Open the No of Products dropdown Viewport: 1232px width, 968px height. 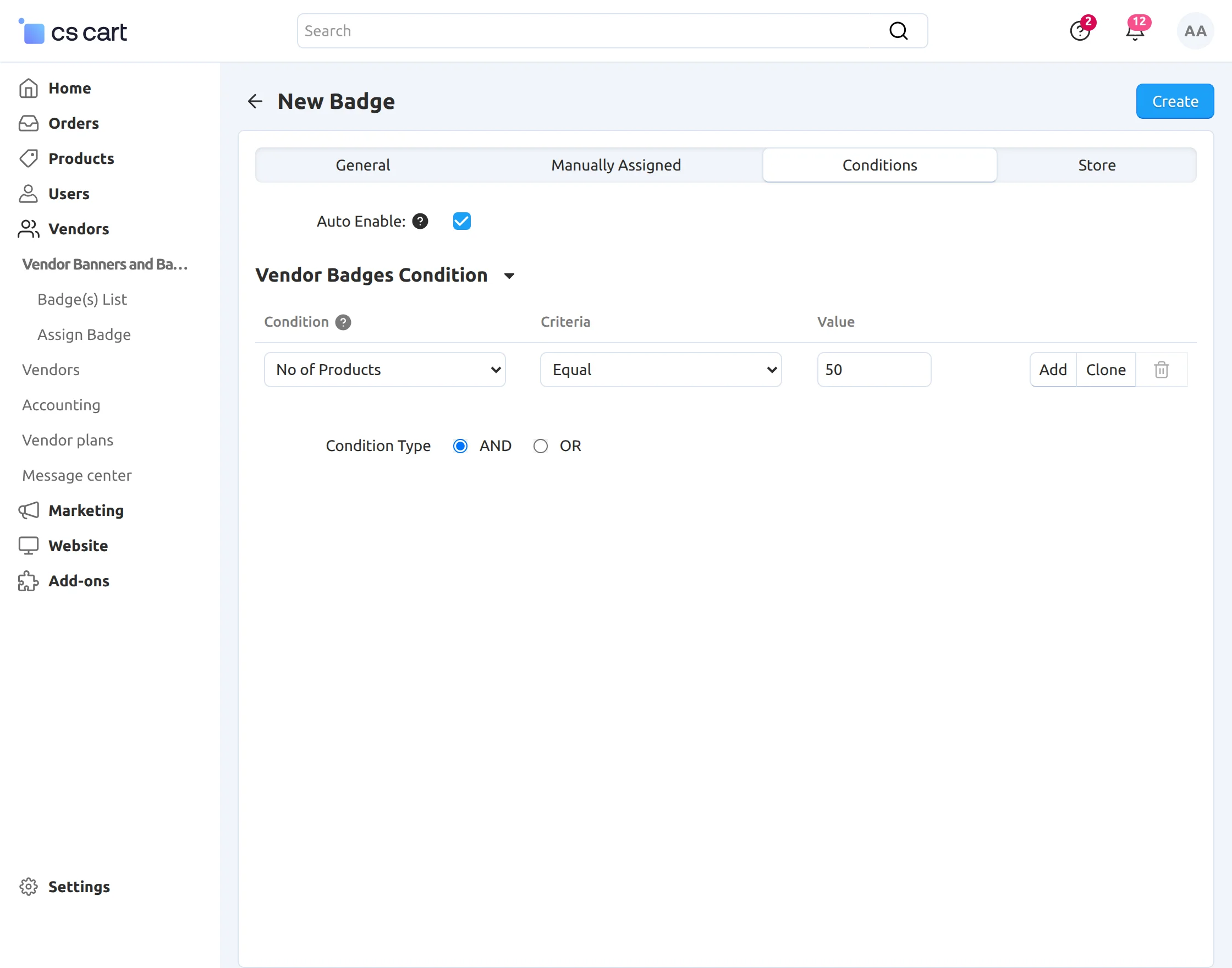click(384, 370)
